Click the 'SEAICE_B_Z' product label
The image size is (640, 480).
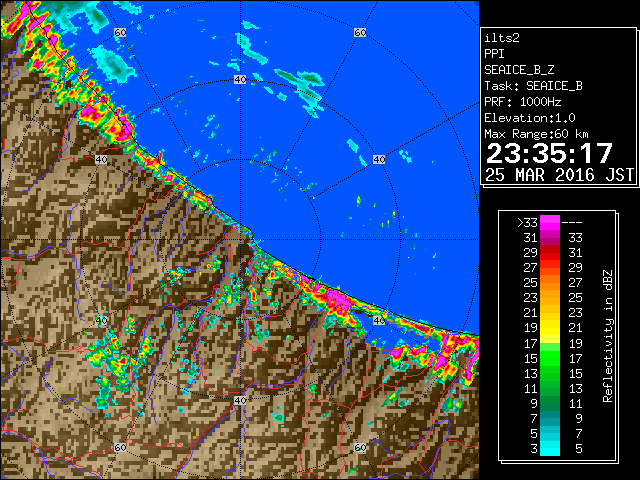click(519, 70)
